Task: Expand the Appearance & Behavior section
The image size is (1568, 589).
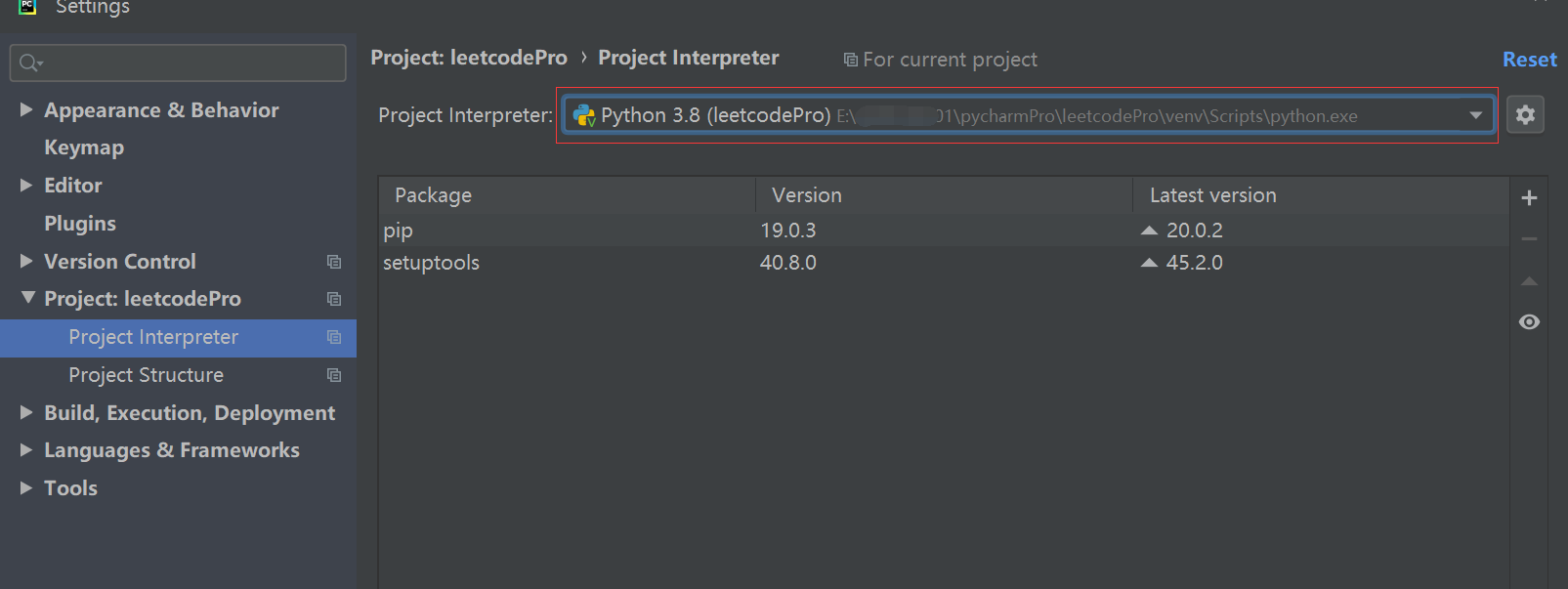Action: tap(26, 109)
